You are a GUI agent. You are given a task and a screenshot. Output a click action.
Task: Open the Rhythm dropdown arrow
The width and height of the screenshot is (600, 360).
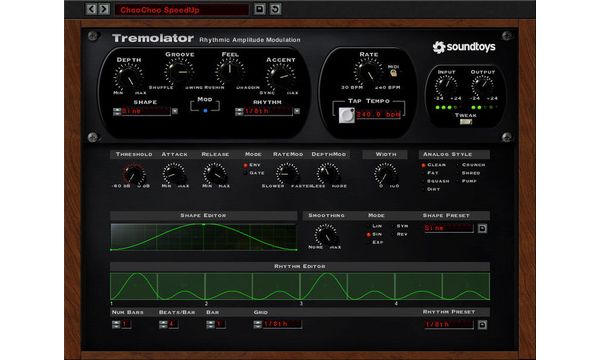(297, 111)
